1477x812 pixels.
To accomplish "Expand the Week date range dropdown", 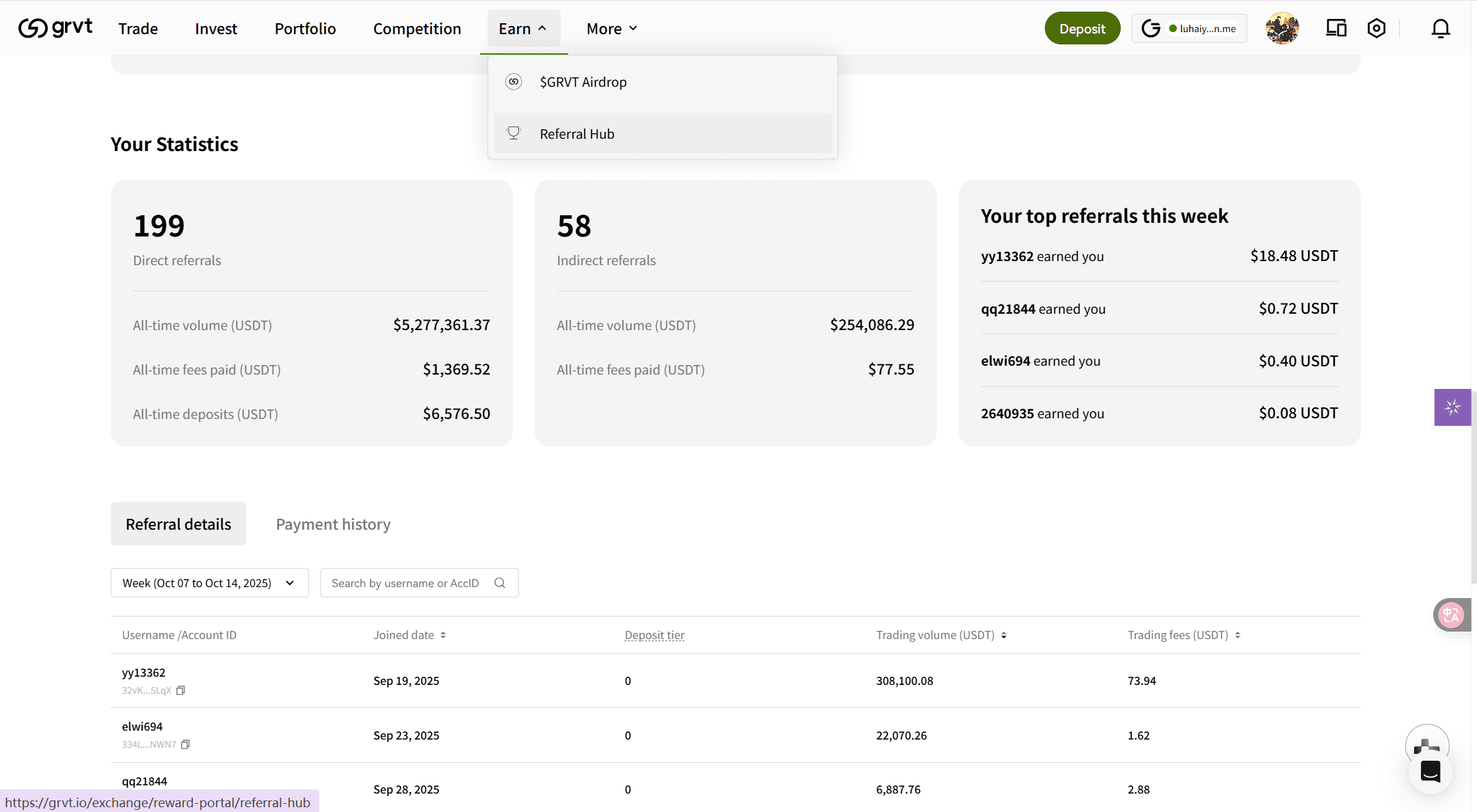I will click(x=209, y=583).
